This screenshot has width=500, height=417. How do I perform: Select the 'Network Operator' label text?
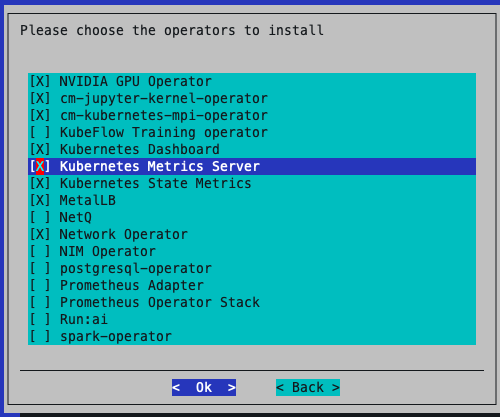click(x=124, y=235)
